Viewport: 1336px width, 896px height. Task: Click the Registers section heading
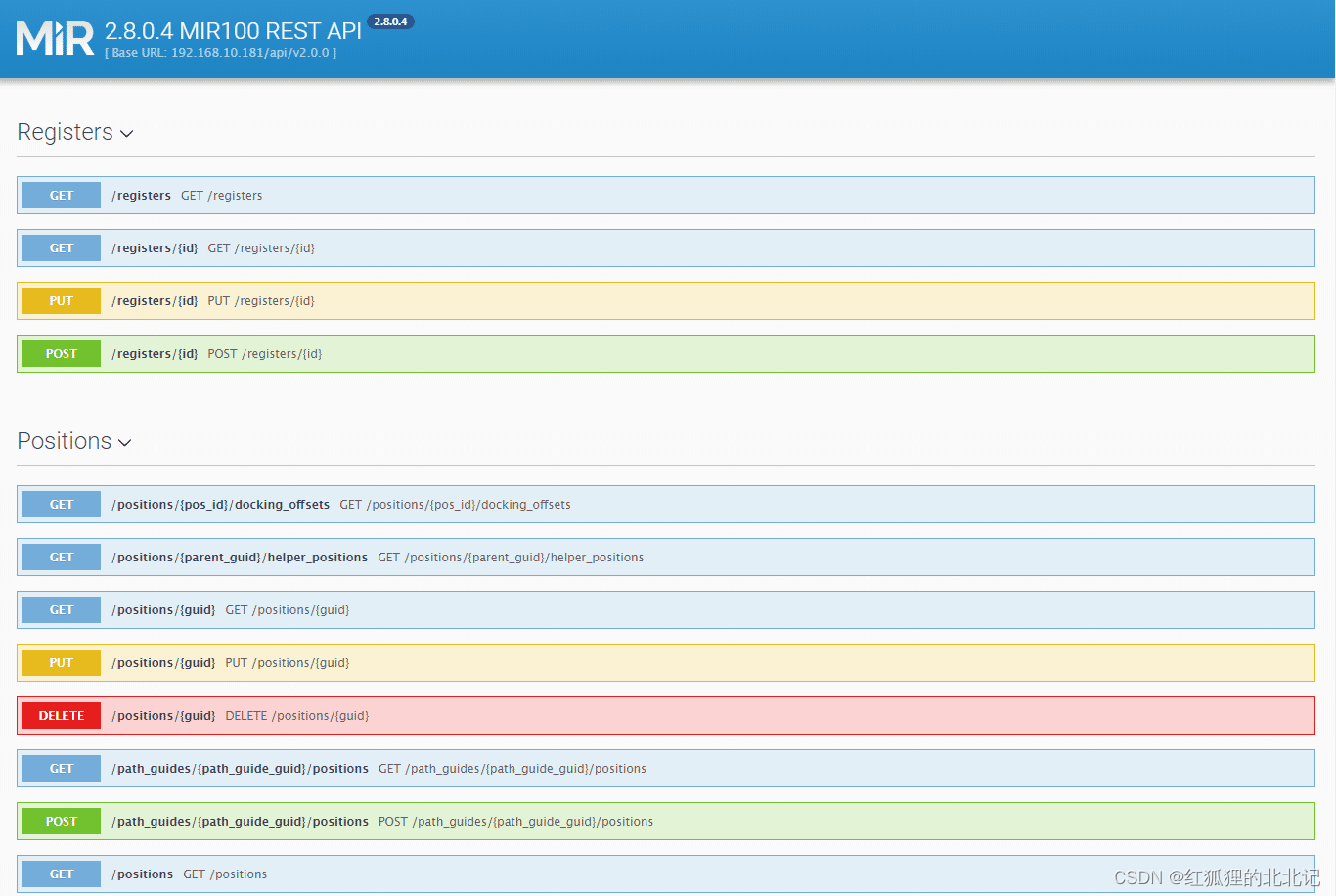pyautogui.click(x=65, y=132)
